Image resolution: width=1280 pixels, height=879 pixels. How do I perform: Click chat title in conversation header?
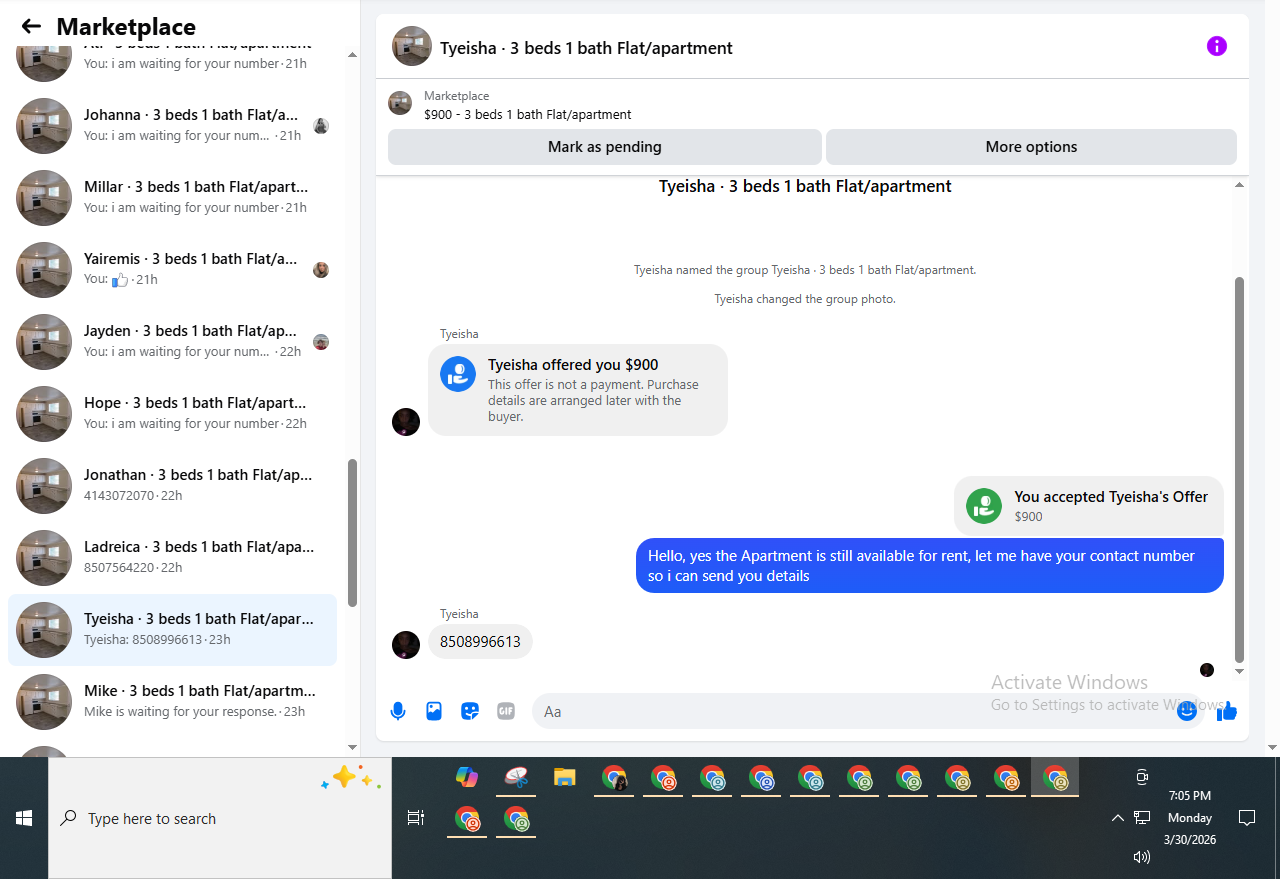(586, 48)
